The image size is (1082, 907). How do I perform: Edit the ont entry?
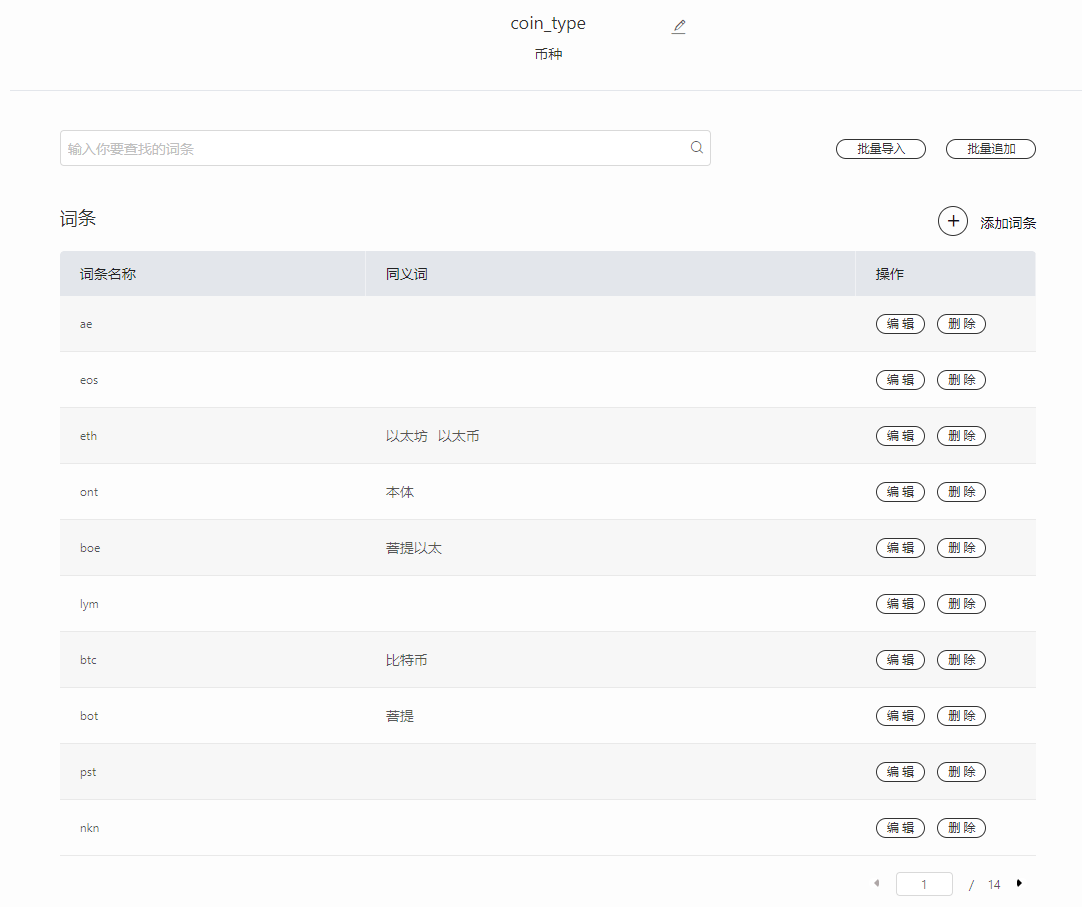coord(900,491)
